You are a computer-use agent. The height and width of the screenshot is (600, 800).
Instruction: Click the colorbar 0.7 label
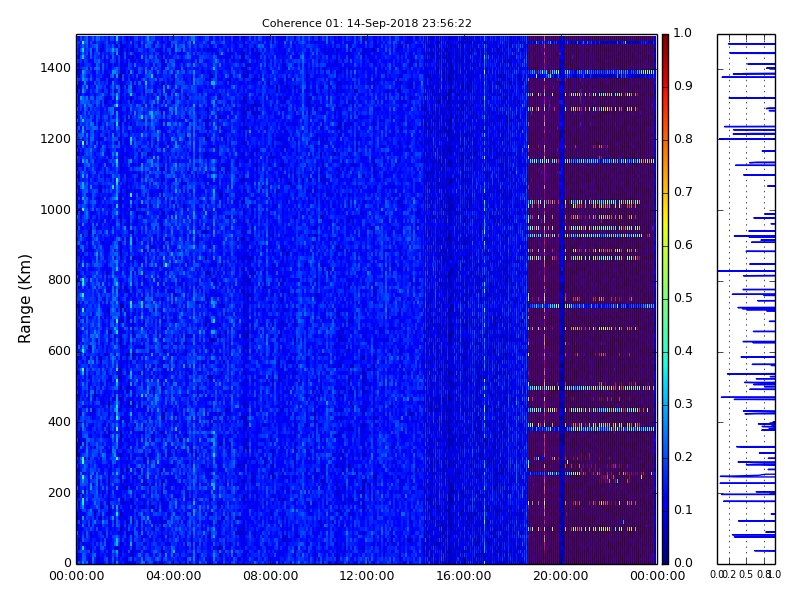[683, 192]
